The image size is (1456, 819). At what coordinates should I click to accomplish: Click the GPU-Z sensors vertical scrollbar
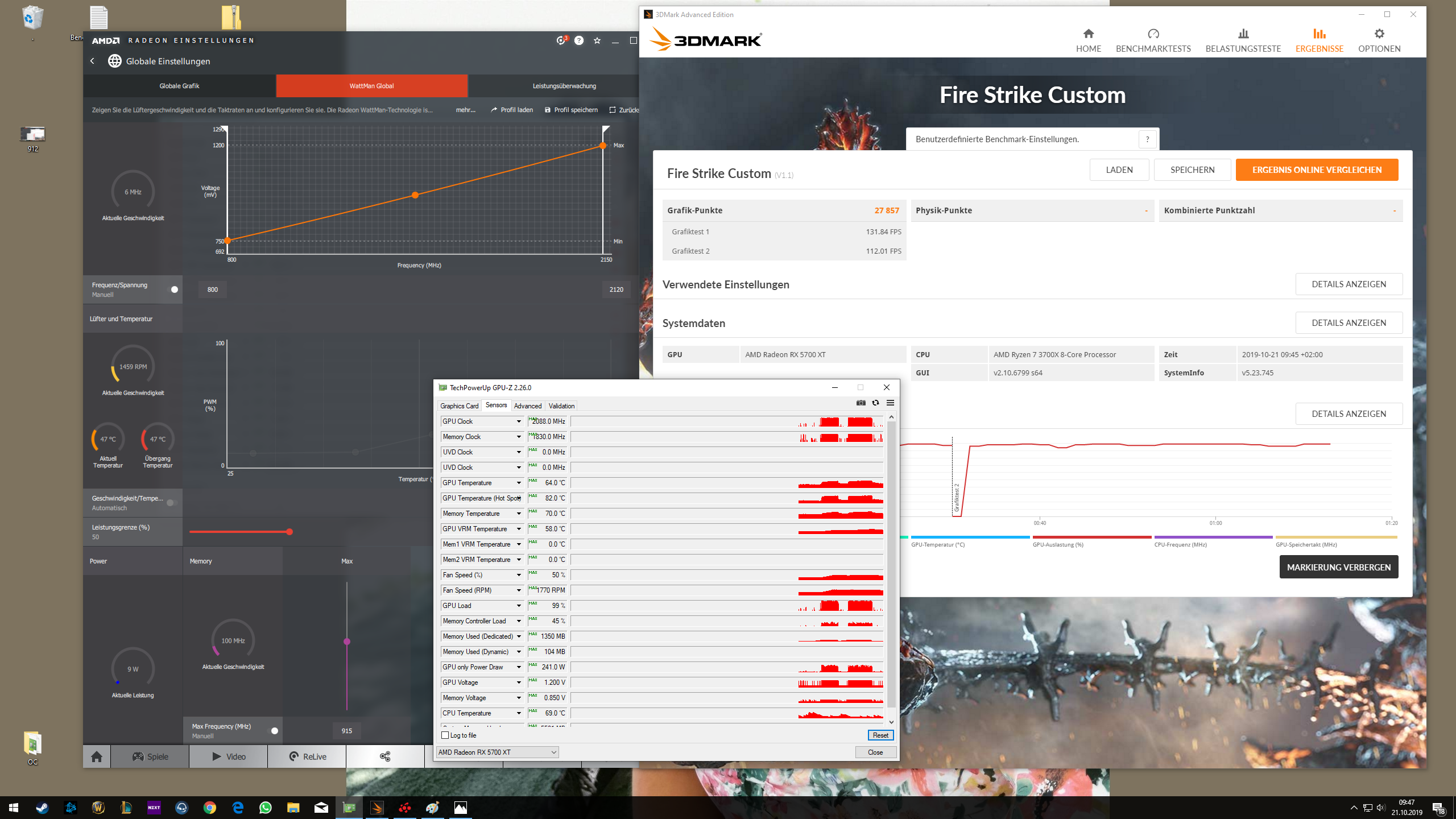891,565
